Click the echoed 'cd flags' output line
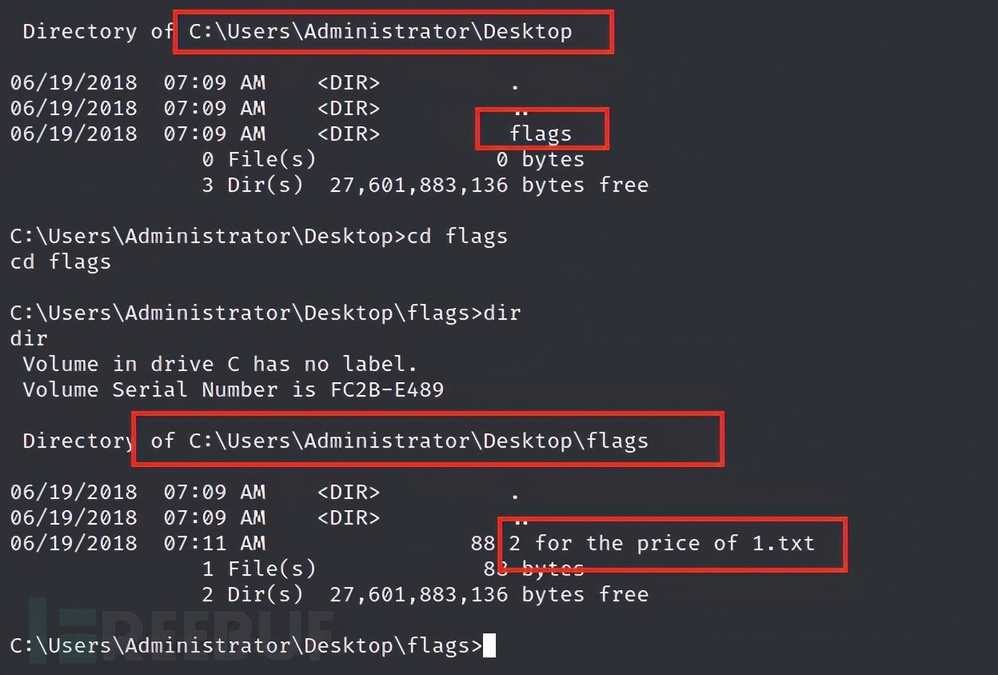The image size is (998, 675). point(60,262)
